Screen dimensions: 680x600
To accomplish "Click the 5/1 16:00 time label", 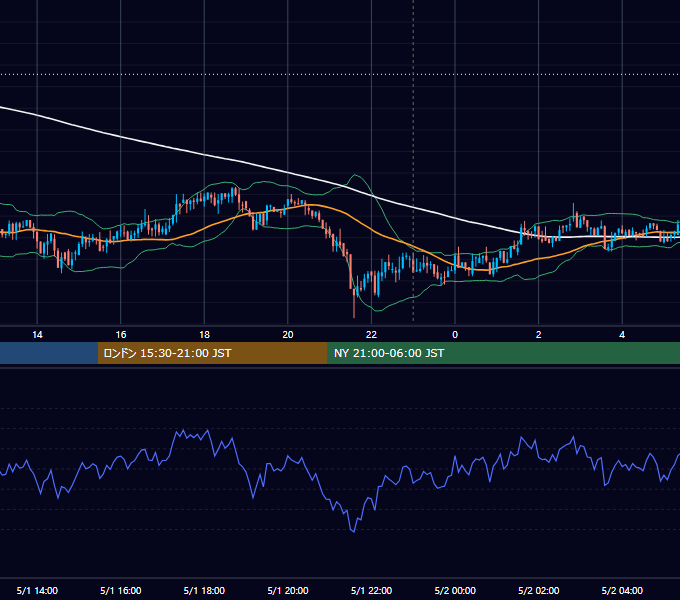I will coord(121,590).
